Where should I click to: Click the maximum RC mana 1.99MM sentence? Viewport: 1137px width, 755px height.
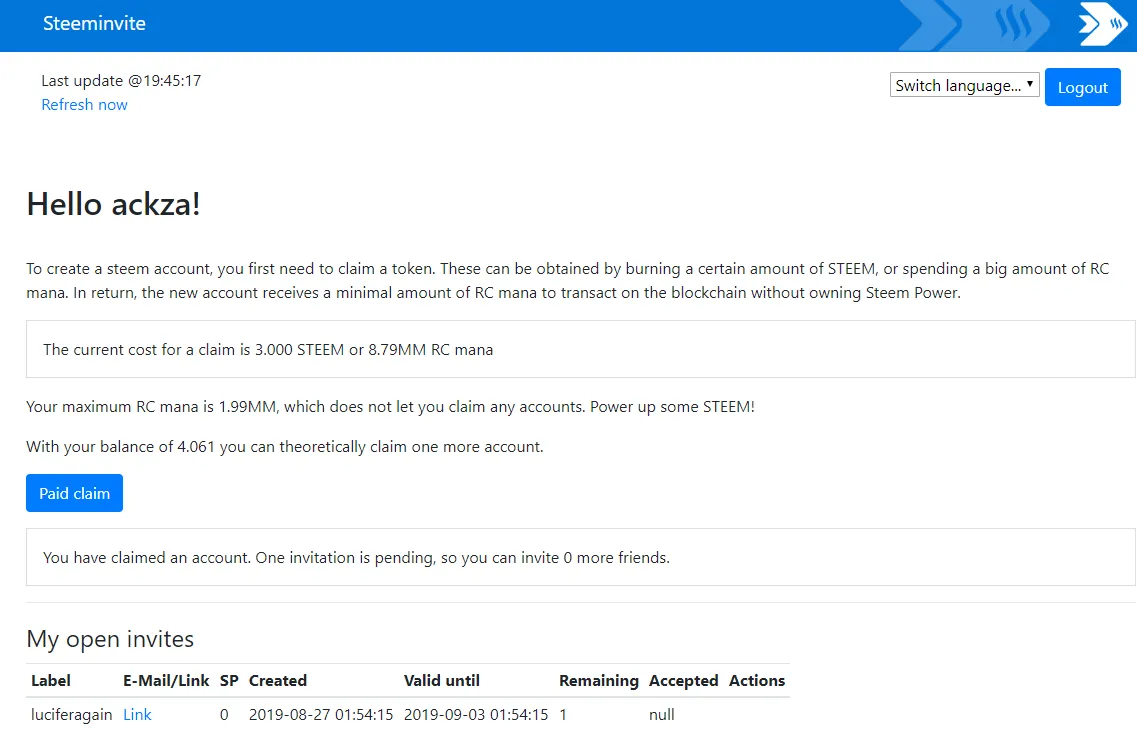390,407
